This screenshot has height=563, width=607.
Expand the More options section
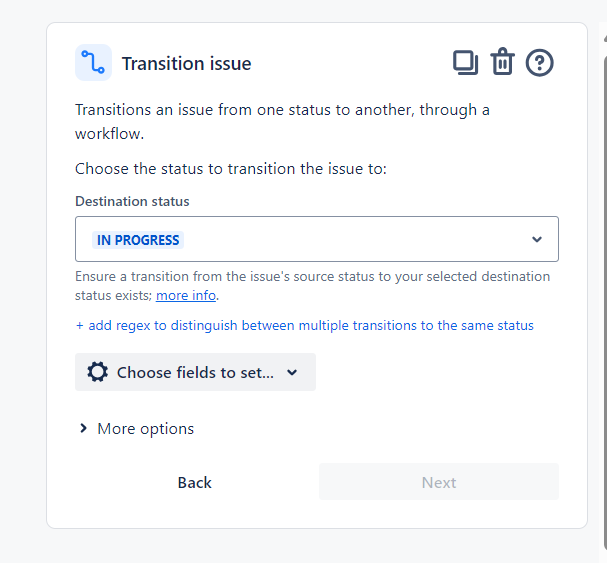[x=145, y=428]
